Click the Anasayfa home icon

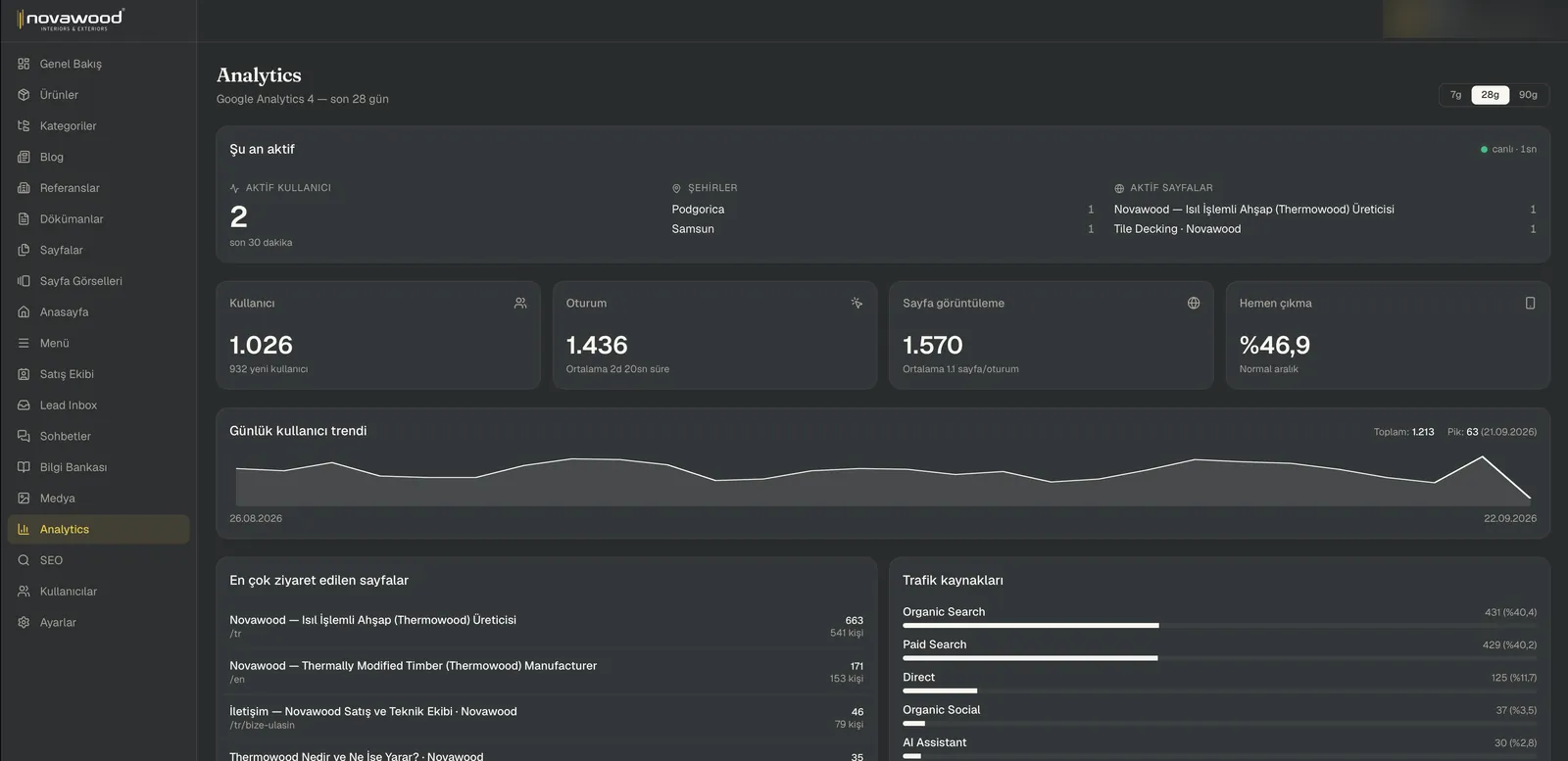[24, 312]
